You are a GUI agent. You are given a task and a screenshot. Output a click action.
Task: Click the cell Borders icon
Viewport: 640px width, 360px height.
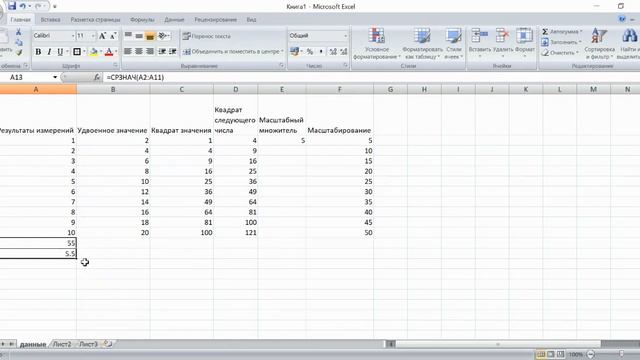[77, 52]
